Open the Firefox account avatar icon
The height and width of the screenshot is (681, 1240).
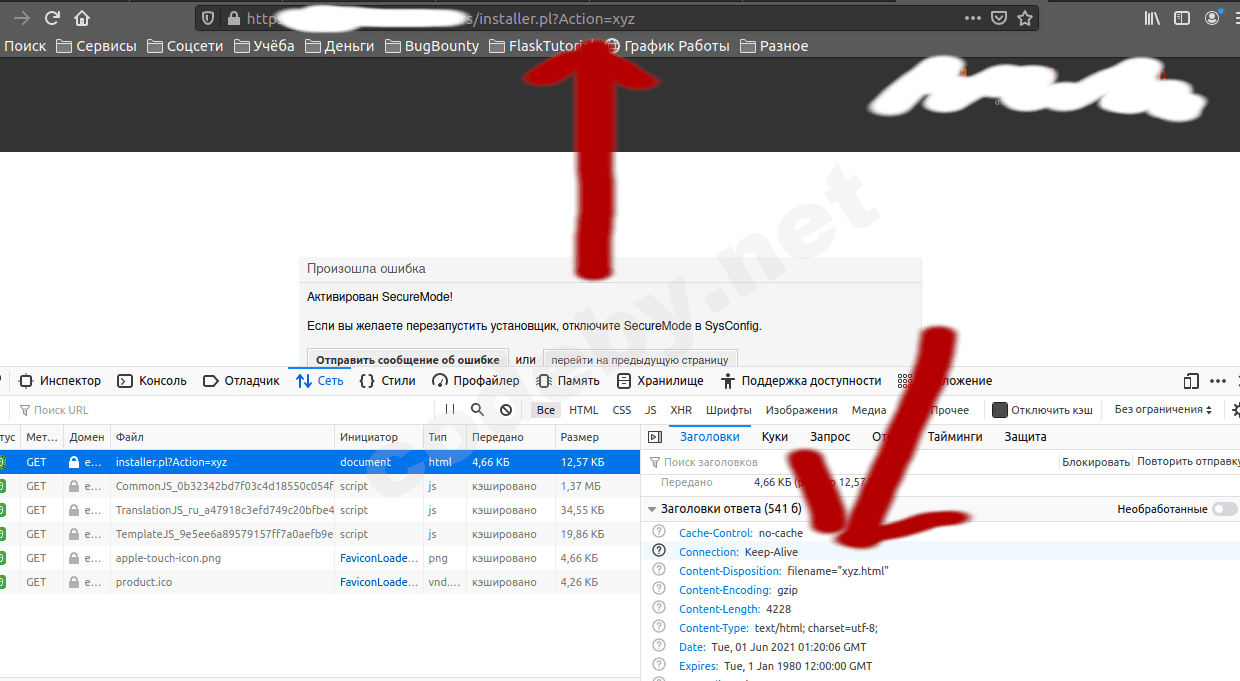tap(1213, 18)
